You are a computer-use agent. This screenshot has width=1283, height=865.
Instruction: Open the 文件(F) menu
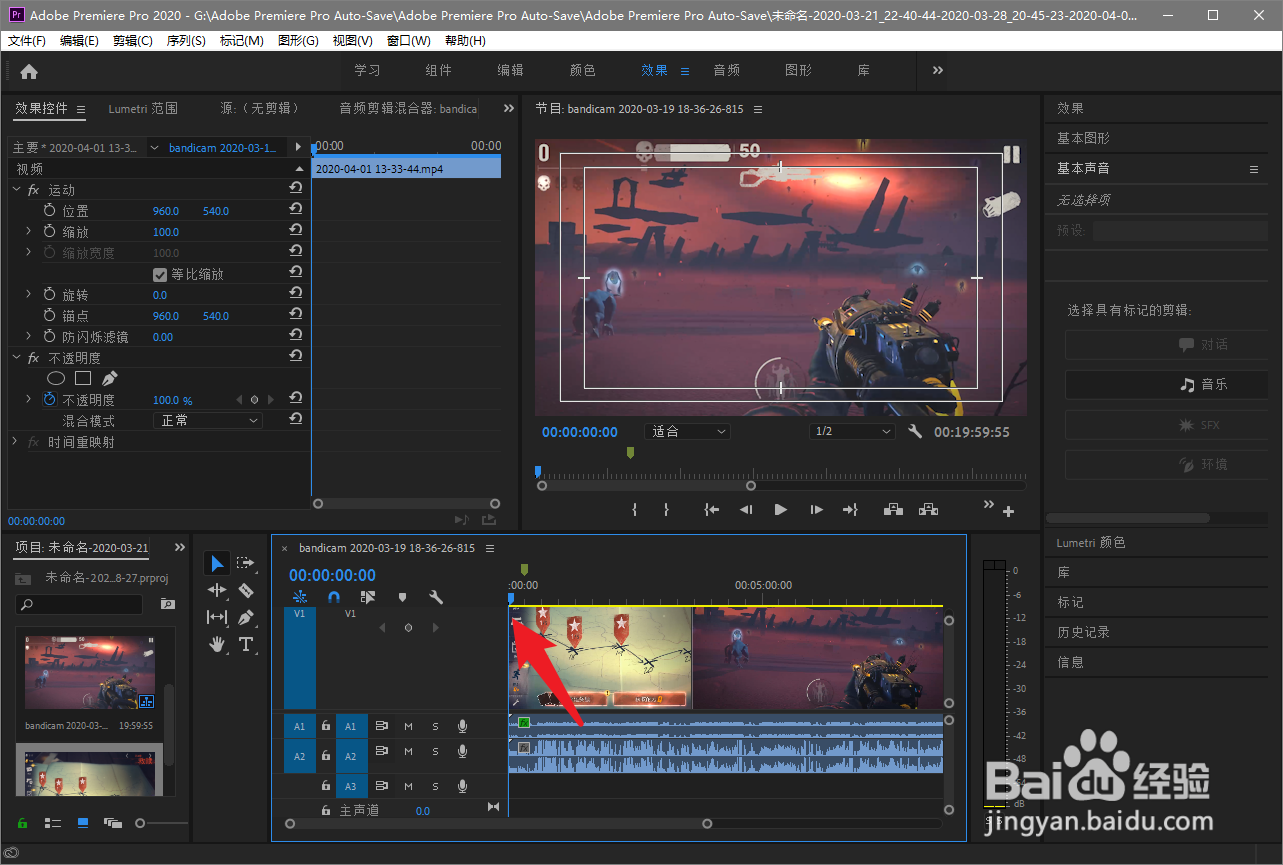(27, 41)
